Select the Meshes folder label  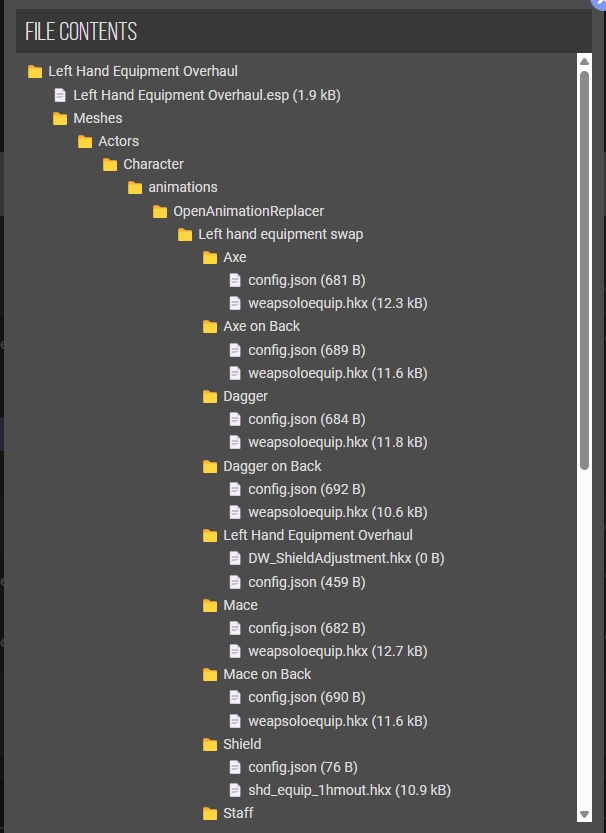98,118
